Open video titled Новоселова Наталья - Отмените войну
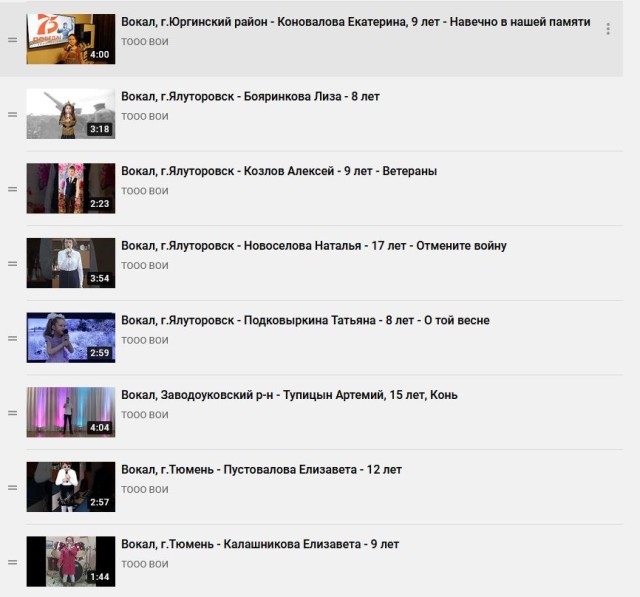The image size is (640, 597). 313,246
